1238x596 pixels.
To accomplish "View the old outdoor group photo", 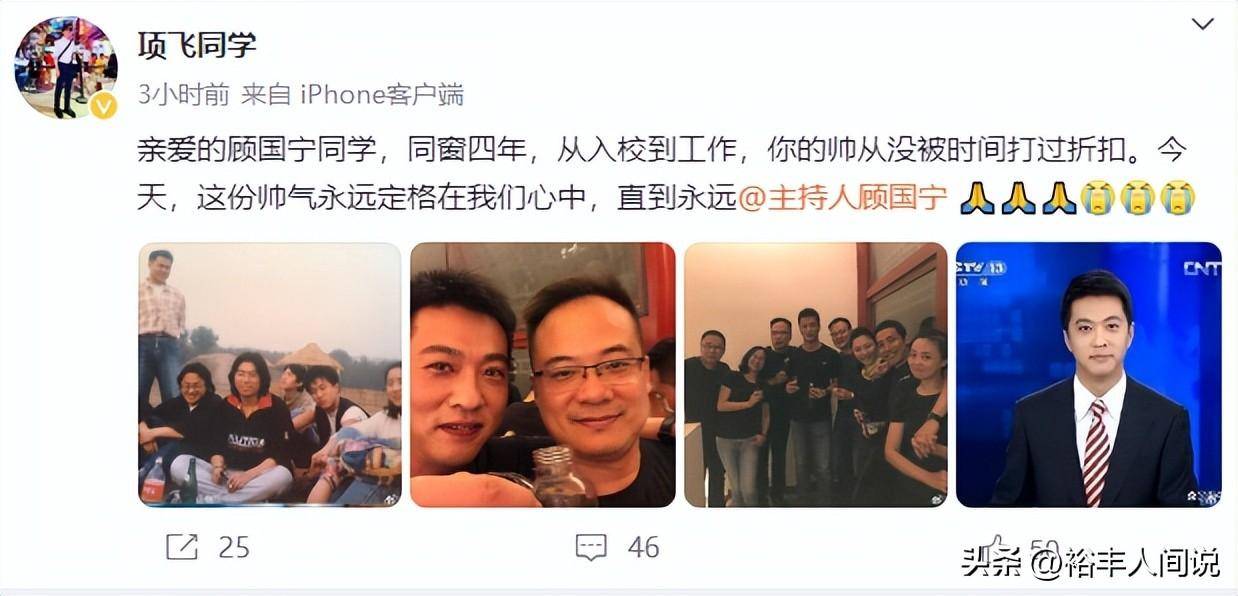I will tap(270, 374).
